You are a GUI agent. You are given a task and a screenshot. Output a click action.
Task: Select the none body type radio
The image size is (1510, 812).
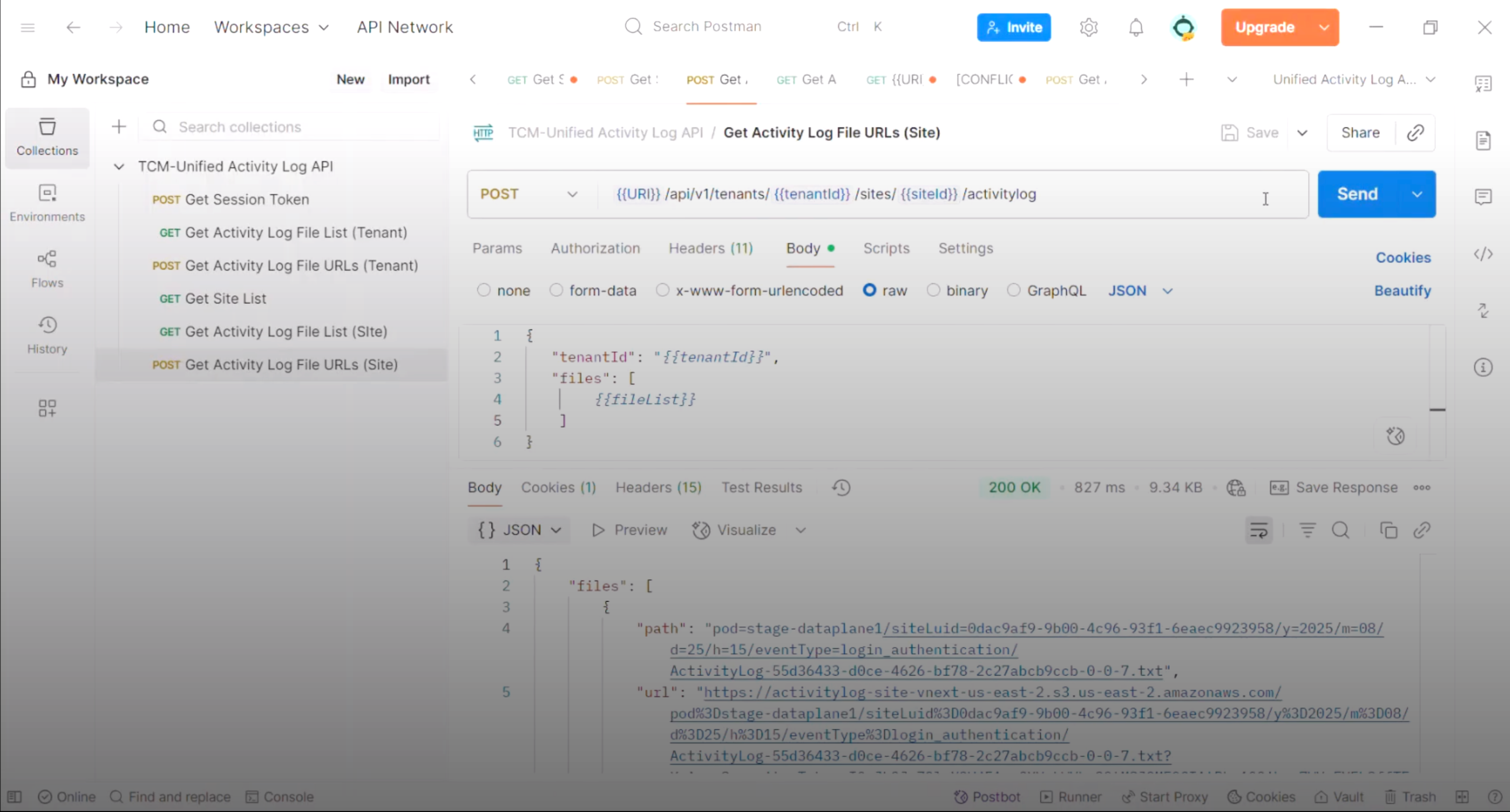(x=484, y=291)
